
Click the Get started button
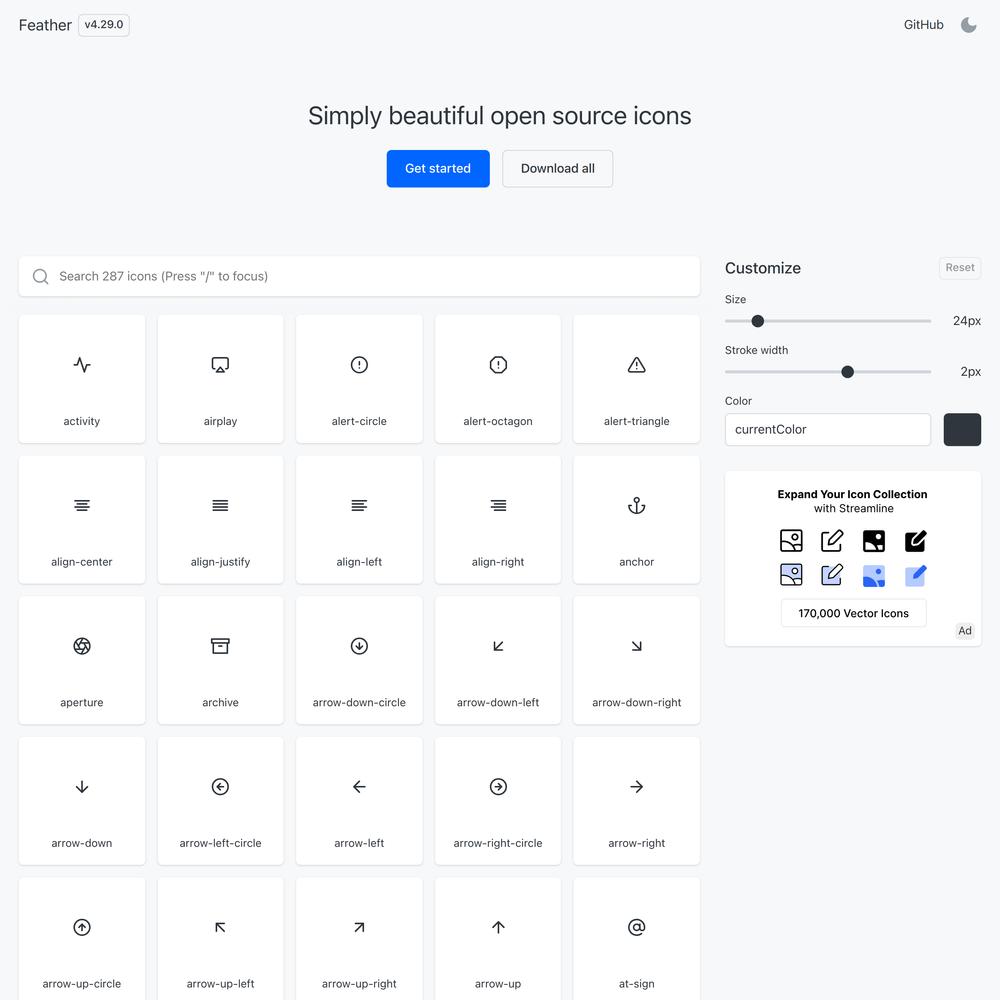438,168
